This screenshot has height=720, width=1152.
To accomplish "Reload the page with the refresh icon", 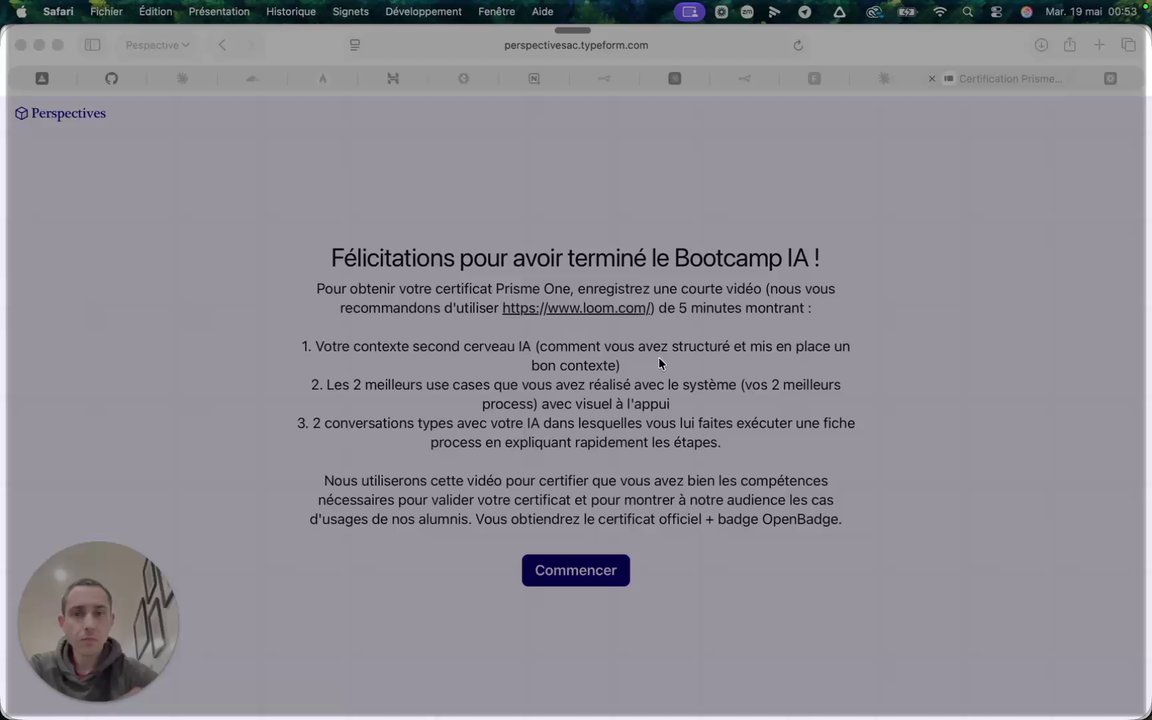I will (798, 46).
